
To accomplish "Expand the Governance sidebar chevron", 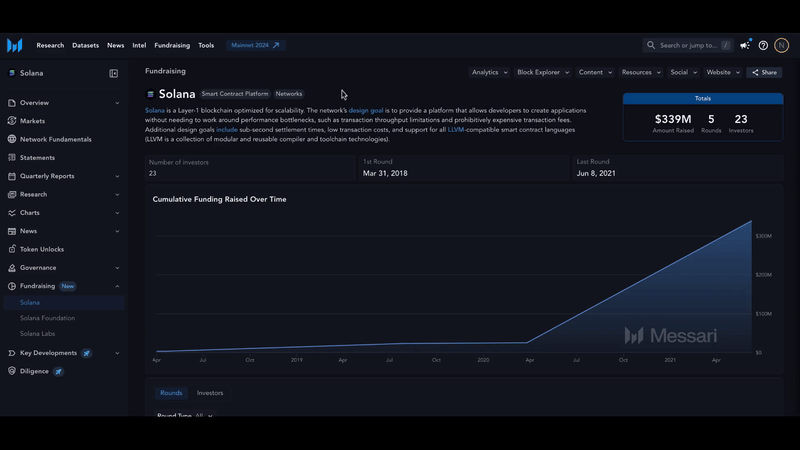I will [x=117, y=268].
